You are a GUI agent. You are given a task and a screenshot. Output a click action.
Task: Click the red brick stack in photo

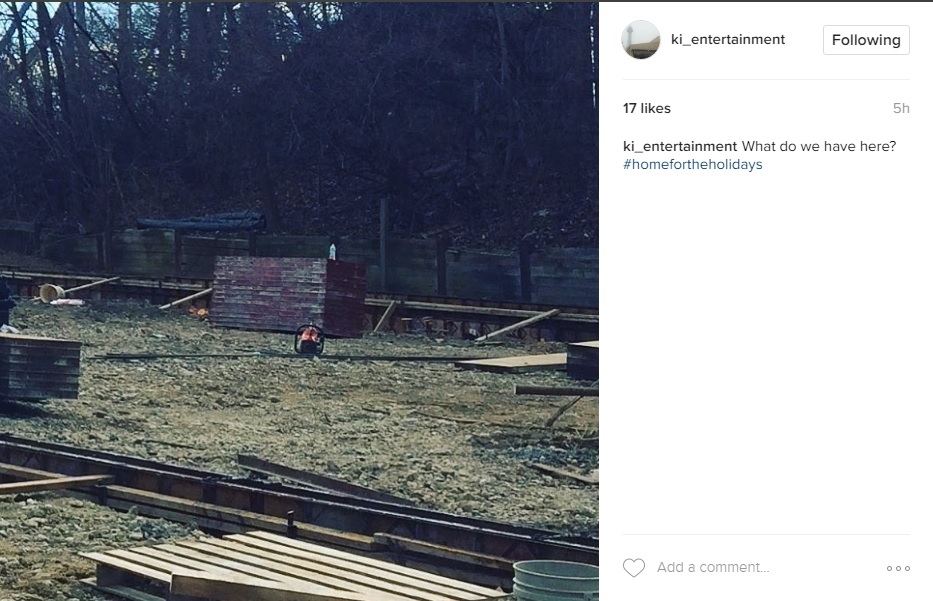[x=289, y=295]
